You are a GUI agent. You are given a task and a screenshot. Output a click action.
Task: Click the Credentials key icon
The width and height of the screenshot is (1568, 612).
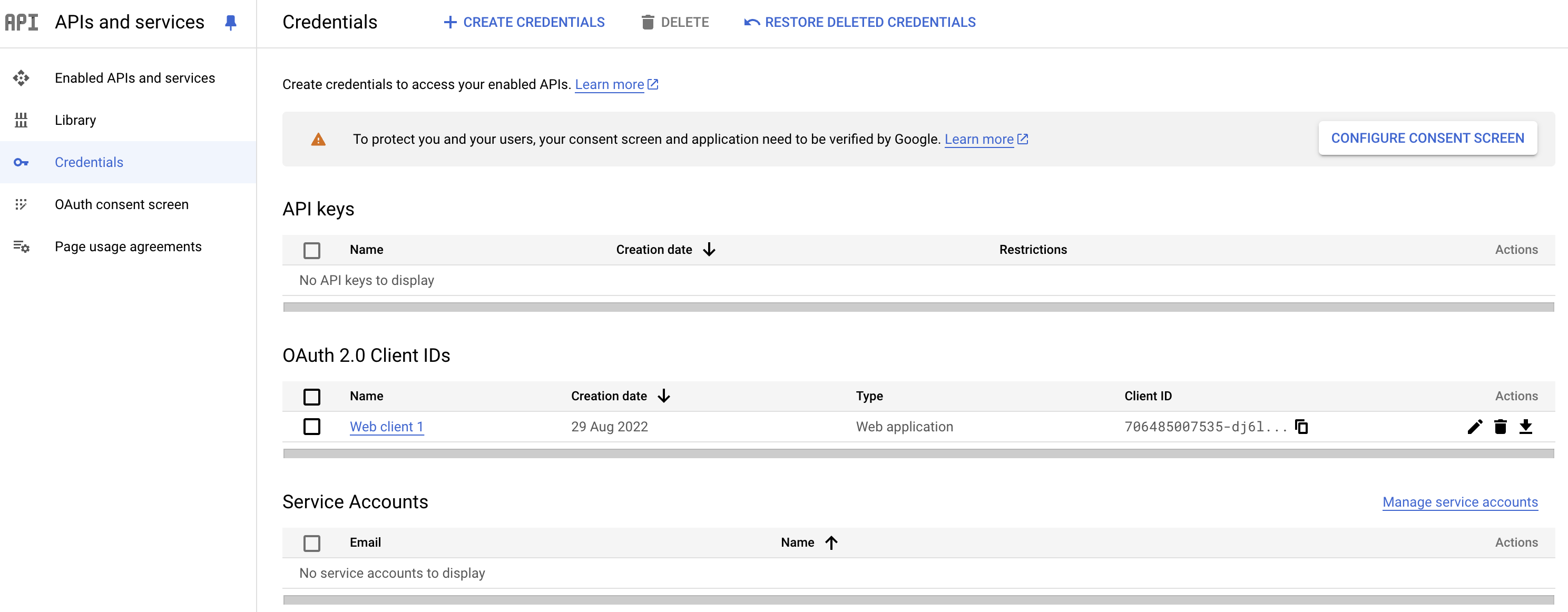coord(21,162)
